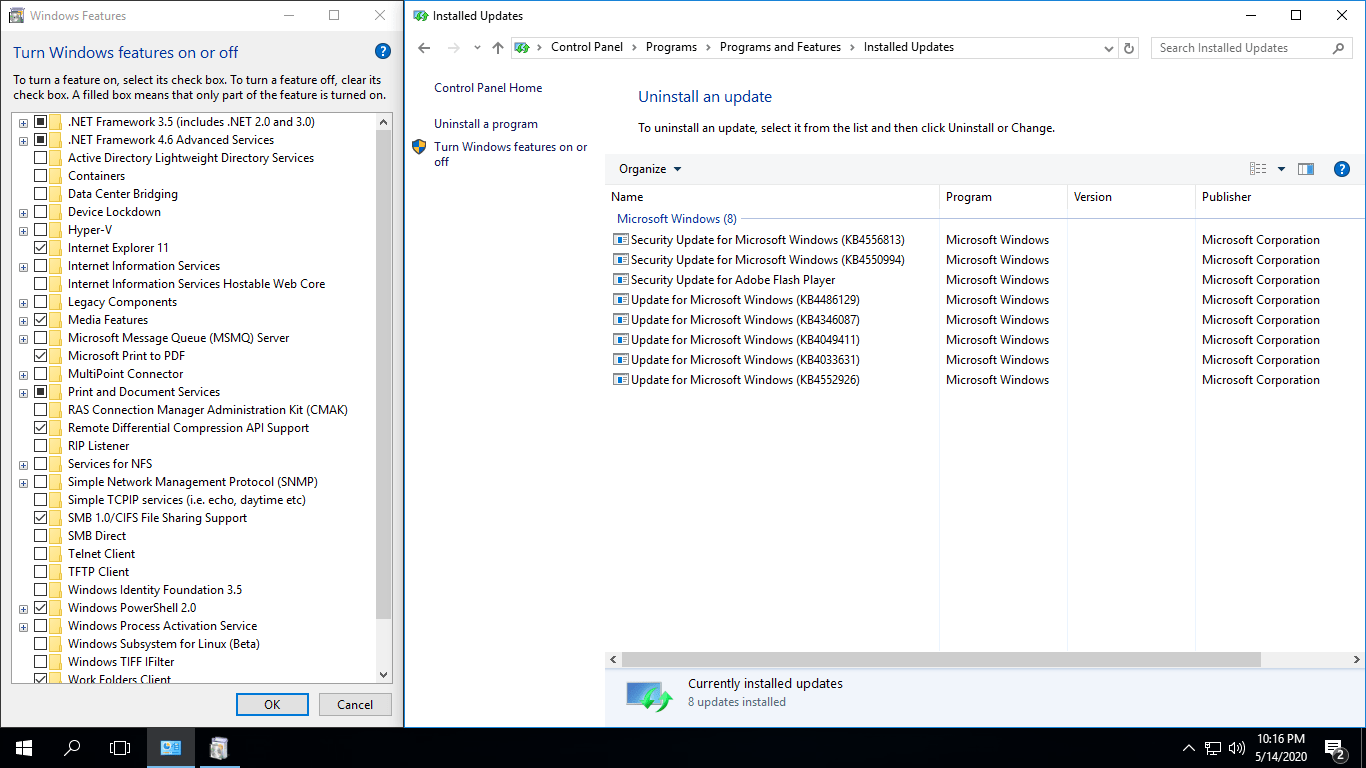This screenshot has width=1366, height=768.
Task: Click the clock showing 10:16 PM
Action: click(x=1280, y=739)
